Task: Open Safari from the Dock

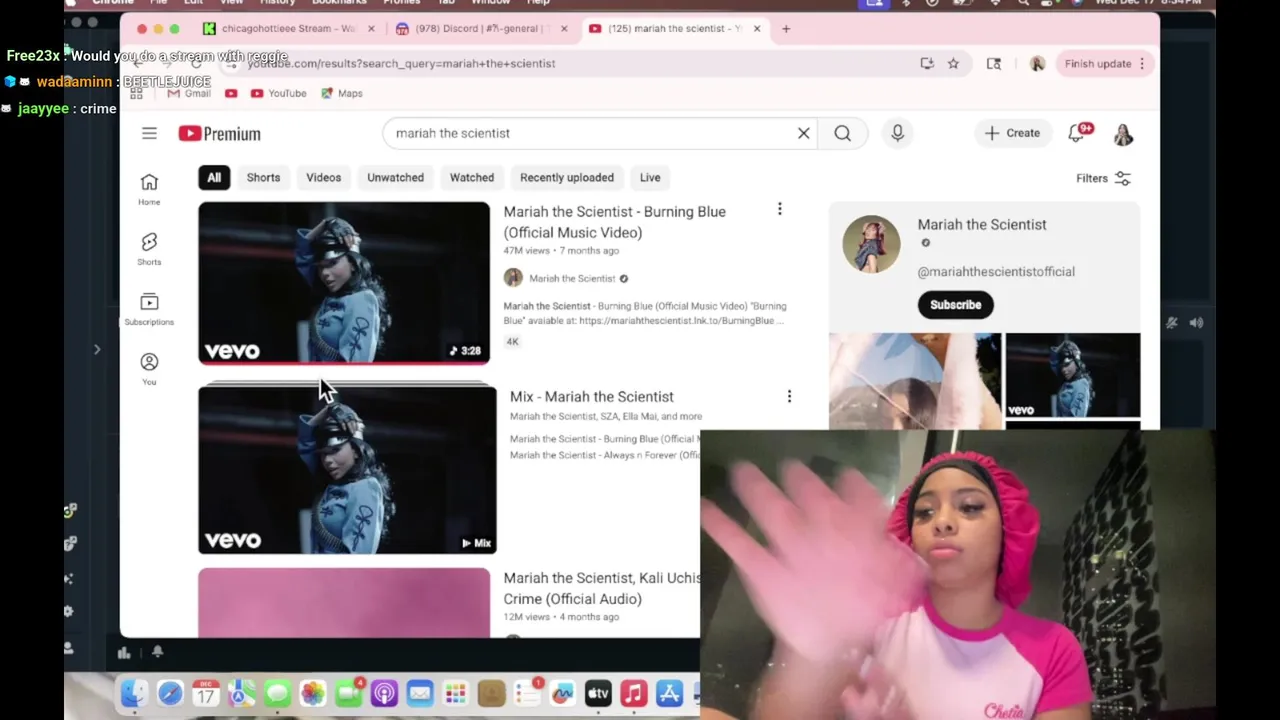Action: 170,693
